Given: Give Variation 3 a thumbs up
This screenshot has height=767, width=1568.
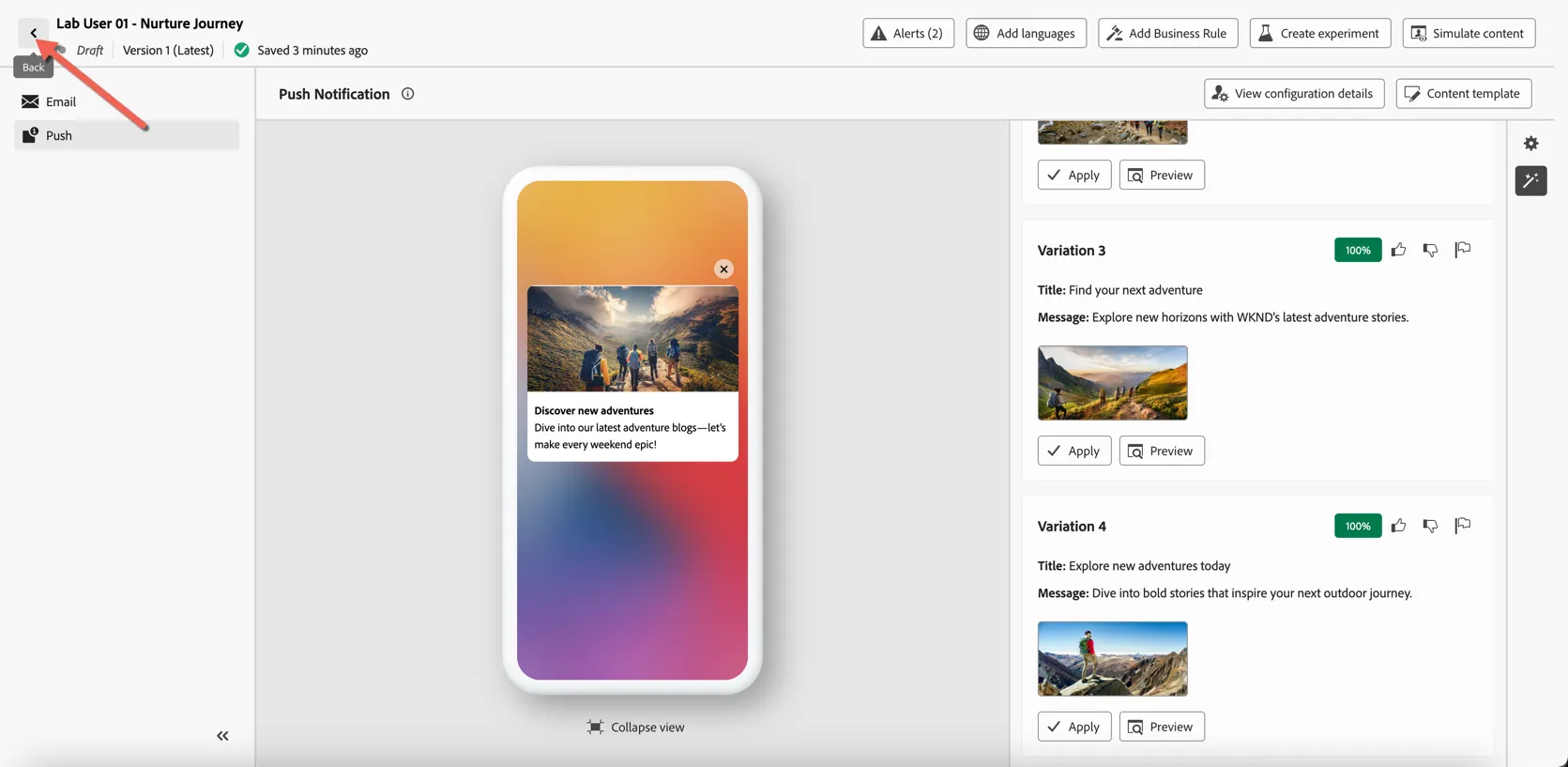Looking at the screenshot, I should point(1398,250).
